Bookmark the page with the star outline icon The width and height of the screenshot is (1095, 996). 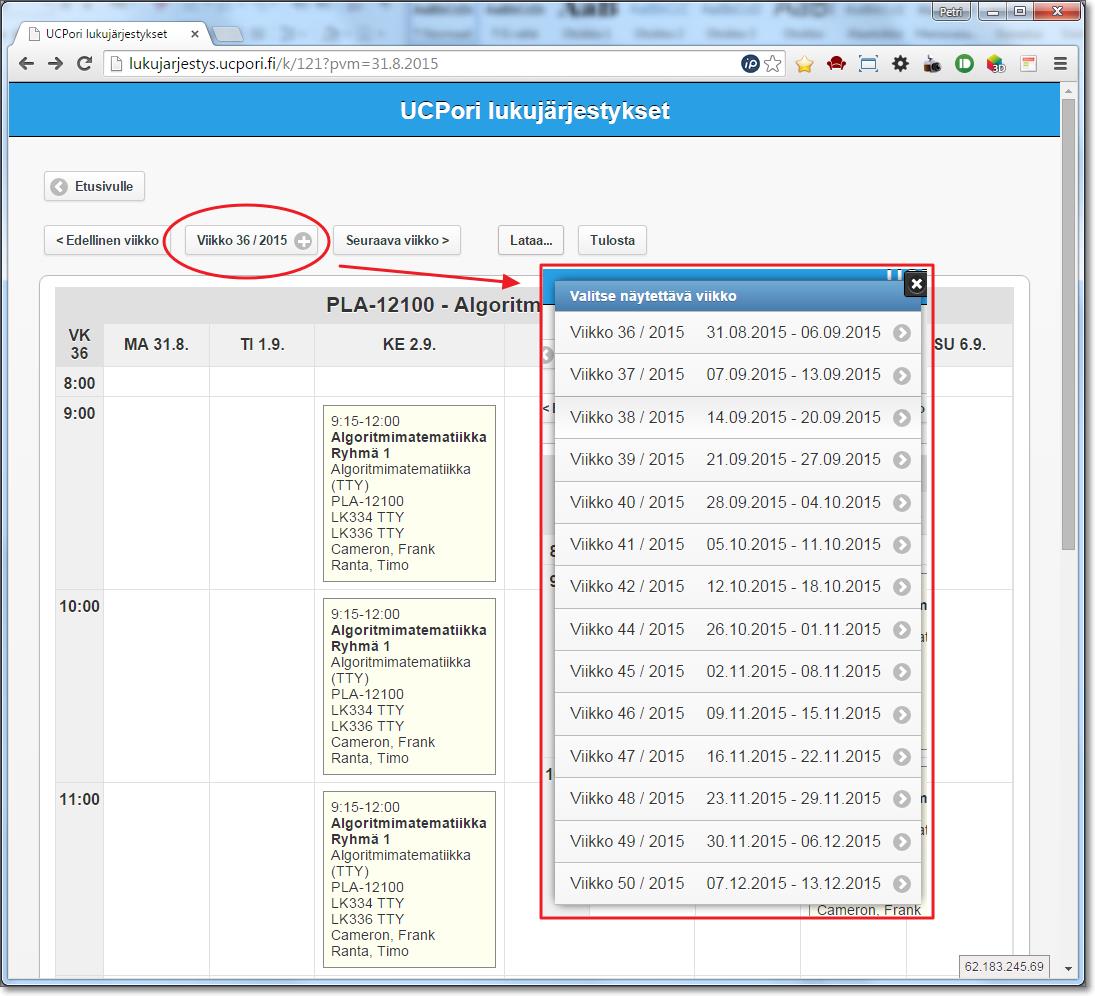[x=772, y=64]
